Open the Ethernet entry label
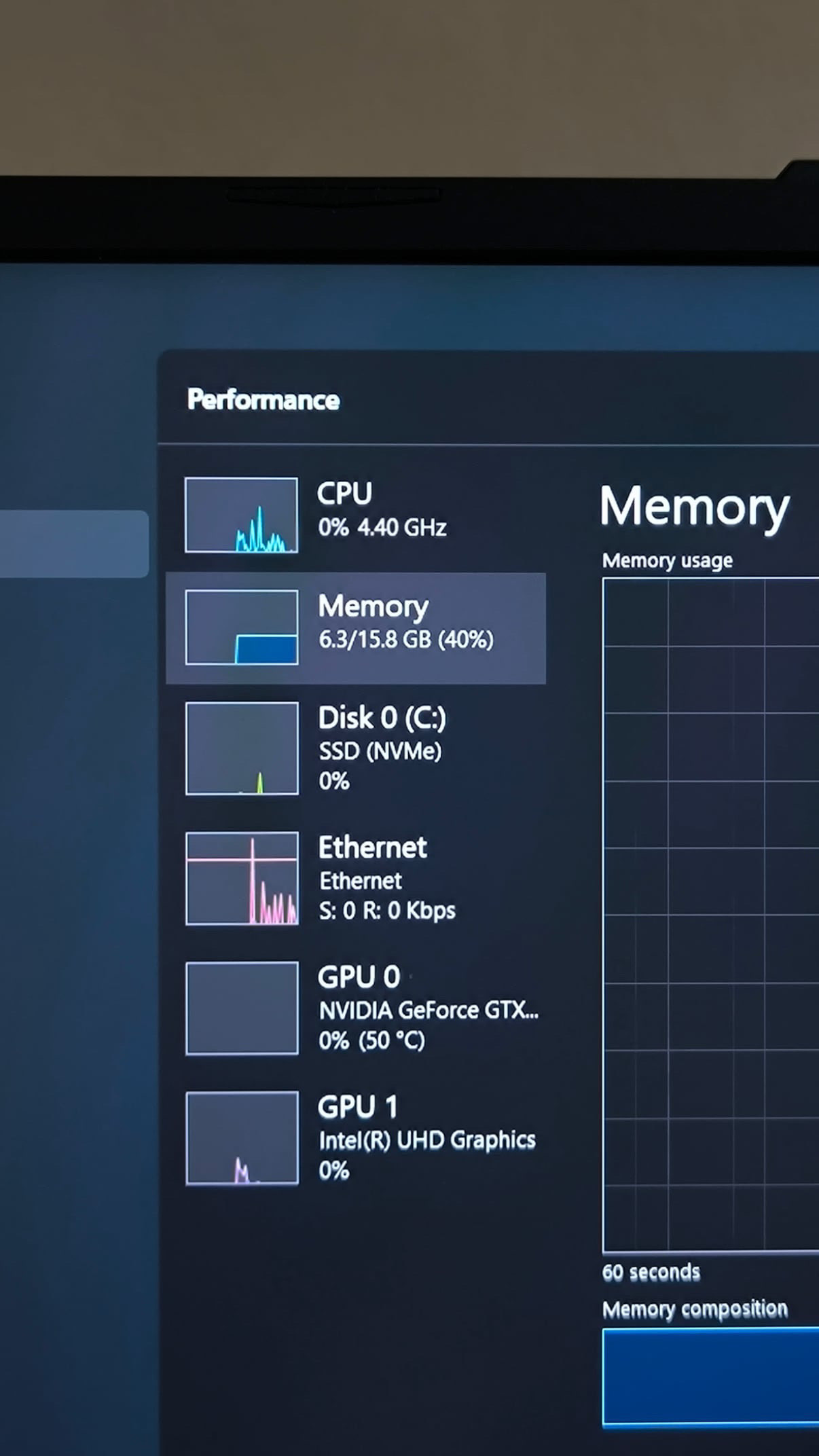Screen dimensions: 819x1456 (x=372, y=848)
